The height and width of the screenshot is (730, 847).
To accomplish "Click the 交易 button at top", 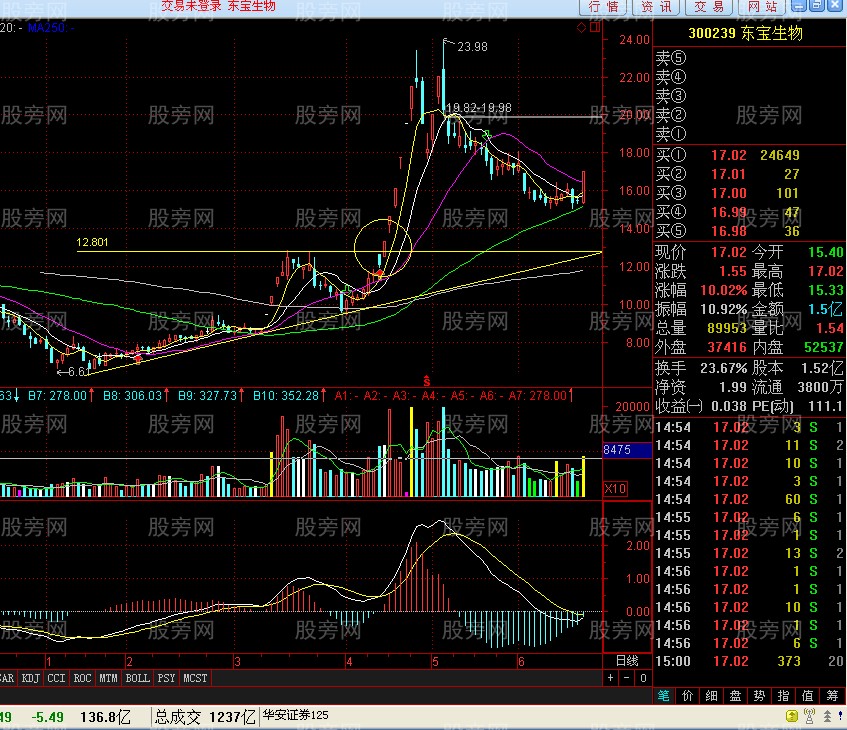I will point(709,7).
